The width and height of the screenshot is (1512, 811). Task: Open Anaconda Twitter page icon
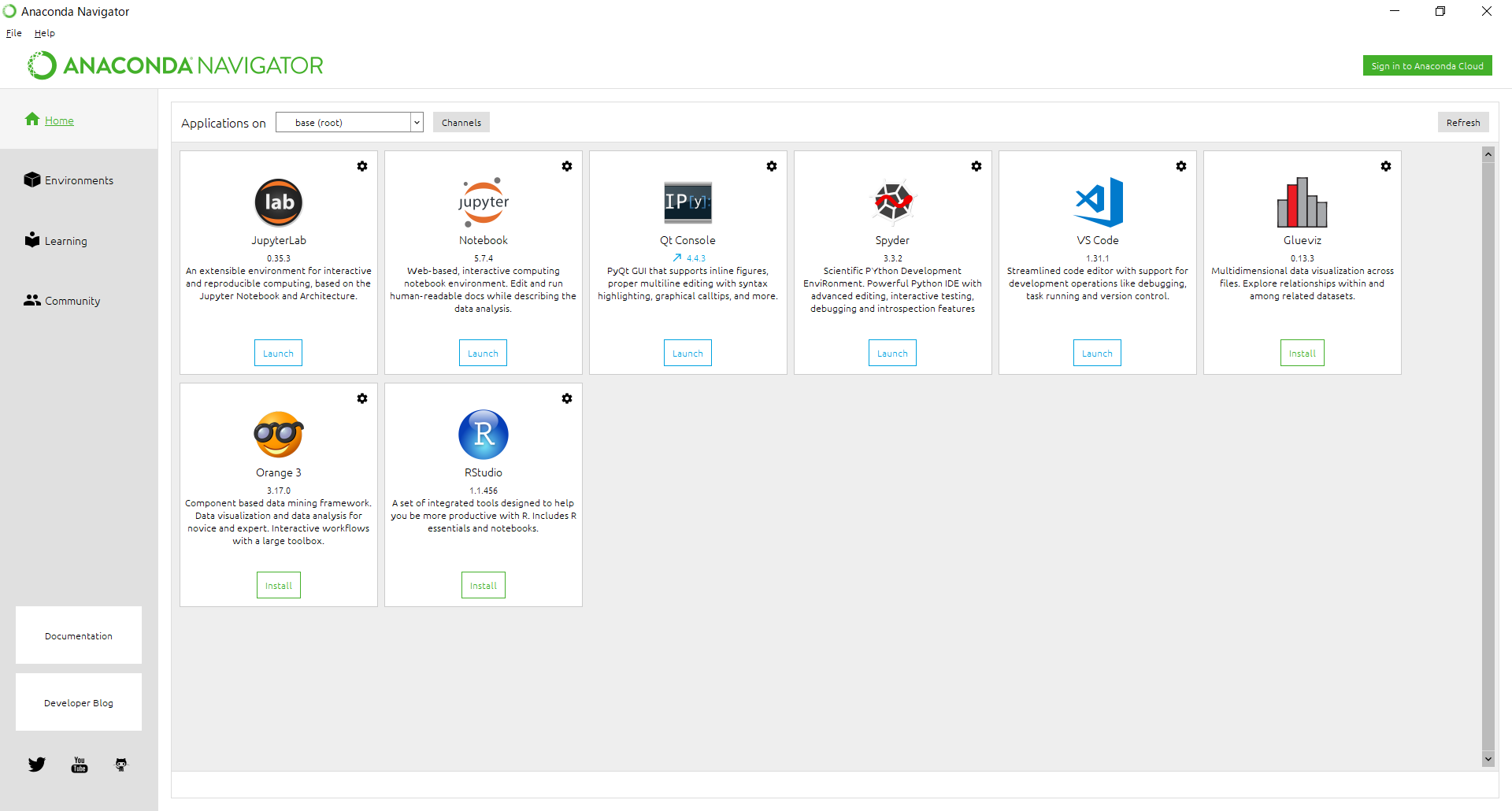click(x=37, y=765)
